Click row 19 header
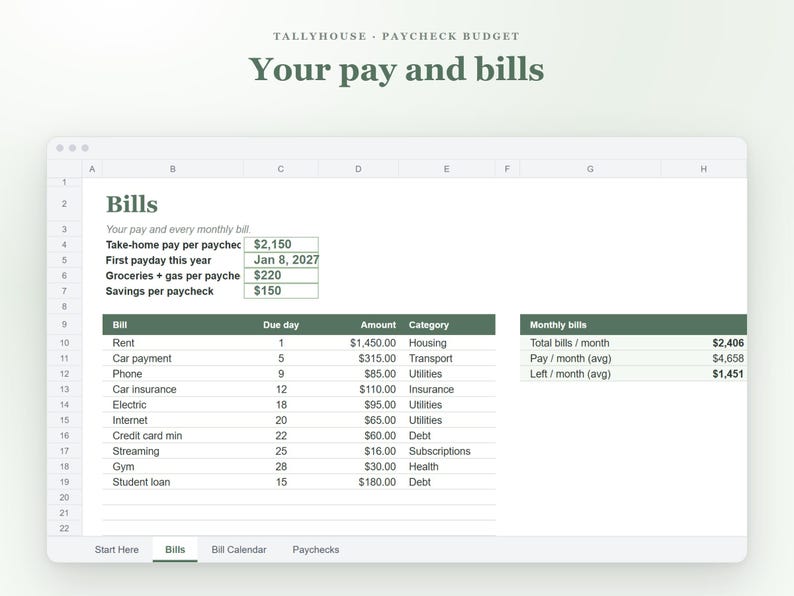794x596 pixels. (64, 482)
